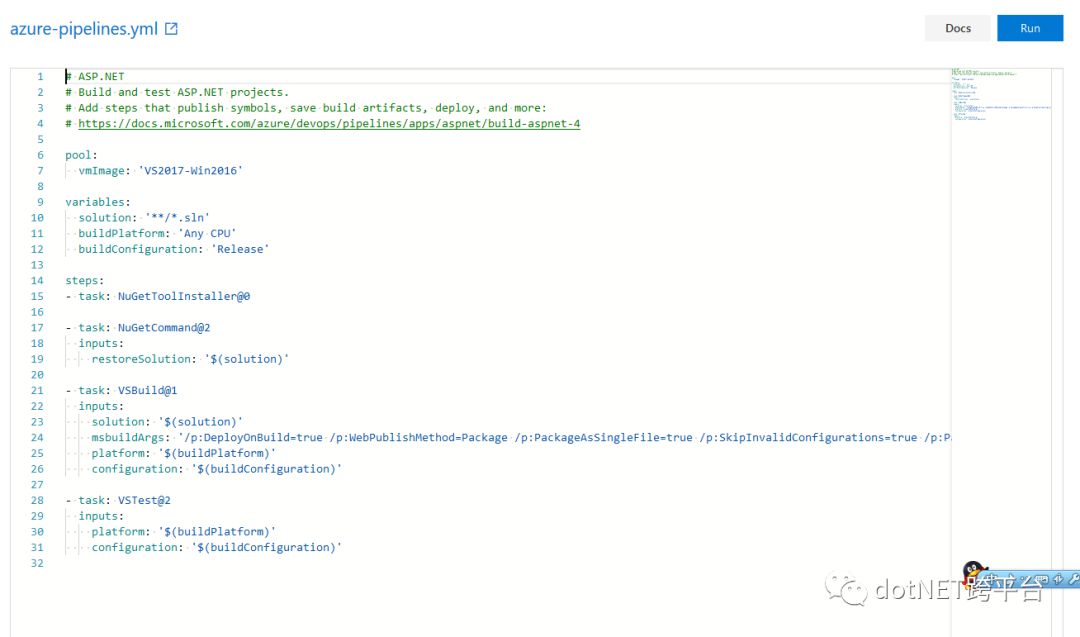
Task: Click the 'variables:' key
Action: point(98,202)
